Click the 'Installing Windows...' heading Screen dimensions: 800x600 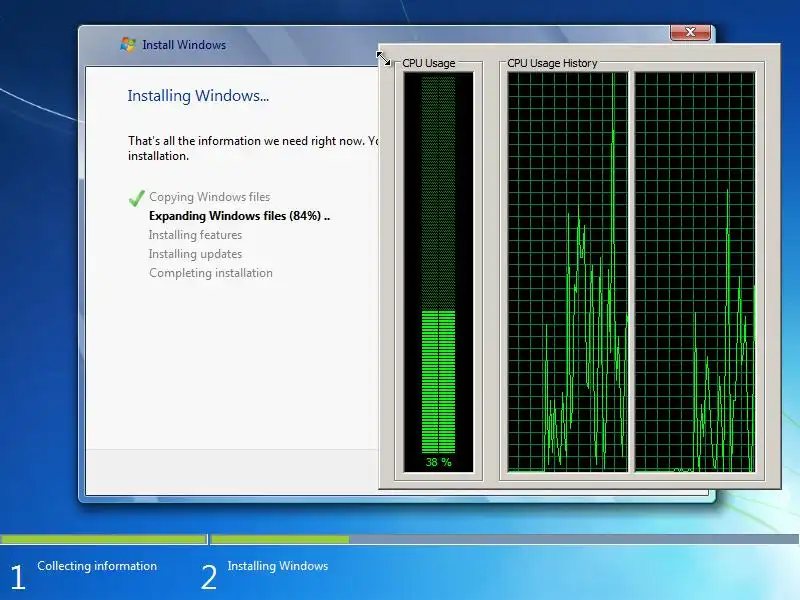[x=198, y=95]
